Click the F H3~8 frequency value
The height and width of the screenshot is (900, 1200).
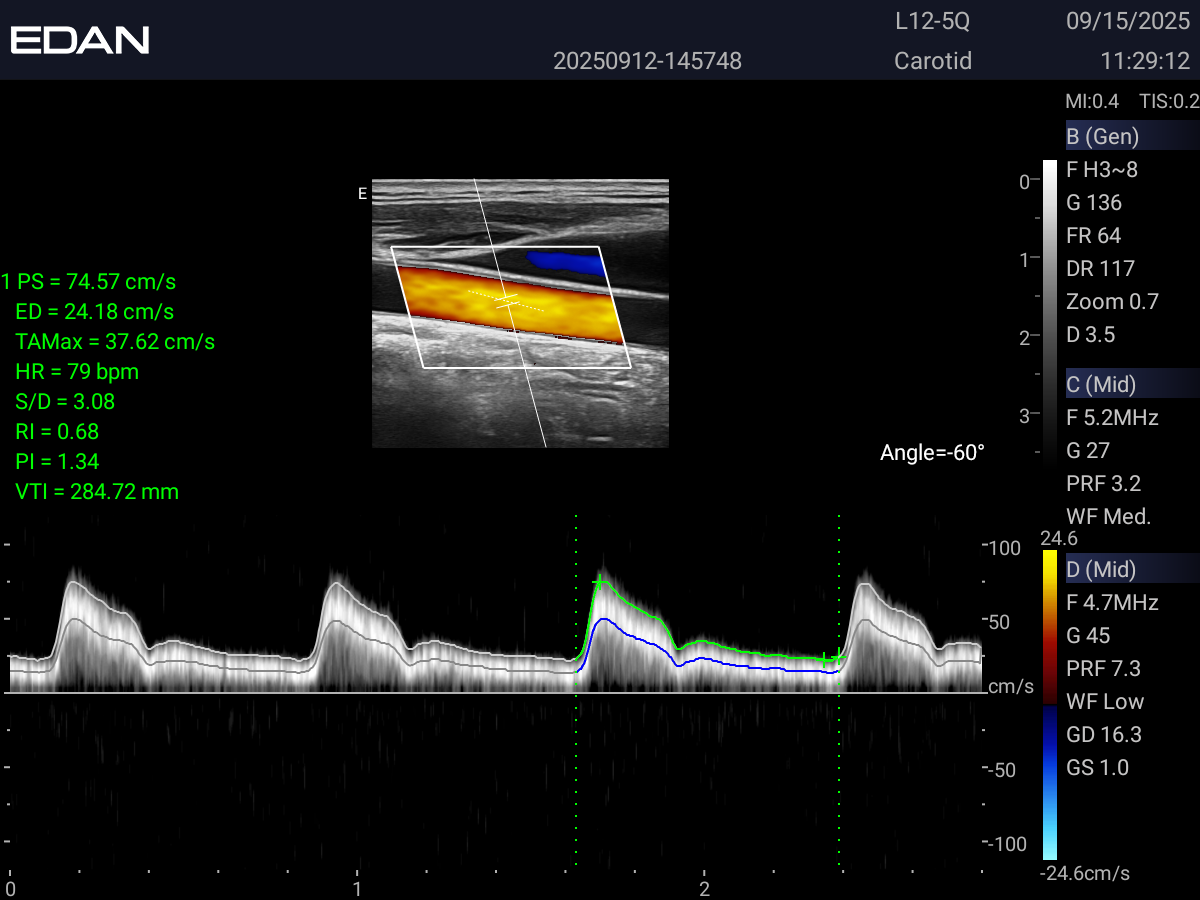coord(1102,170)
